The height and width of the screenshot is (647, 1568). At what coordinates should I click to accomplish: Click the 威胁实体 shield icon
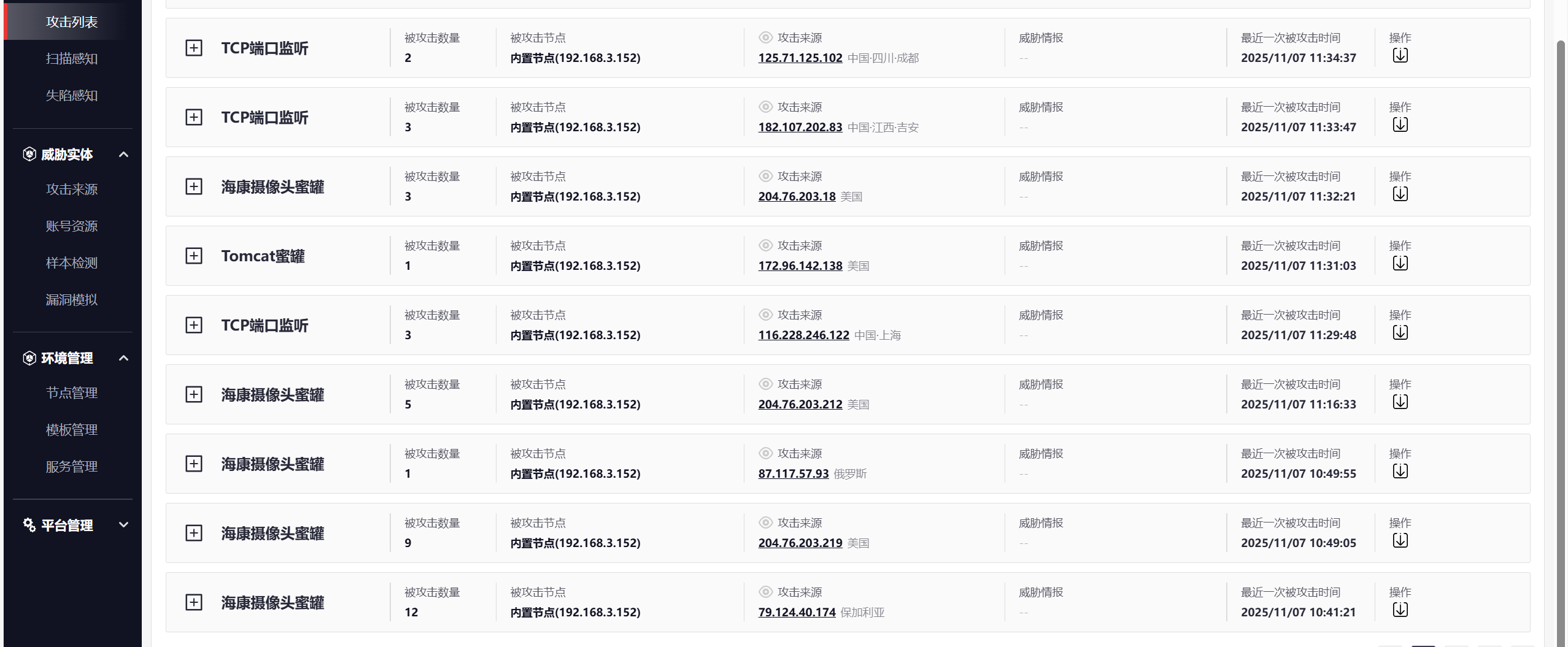pos(29,155)
